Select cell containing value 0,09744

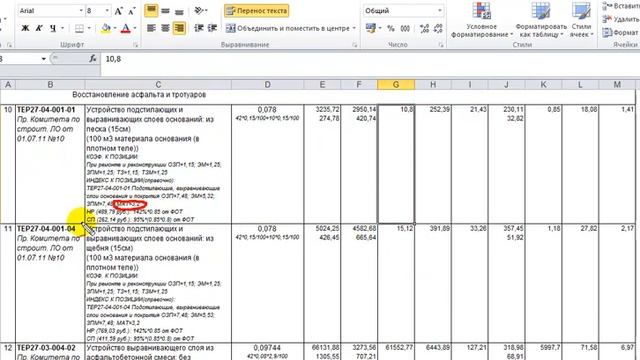point(267,351)
